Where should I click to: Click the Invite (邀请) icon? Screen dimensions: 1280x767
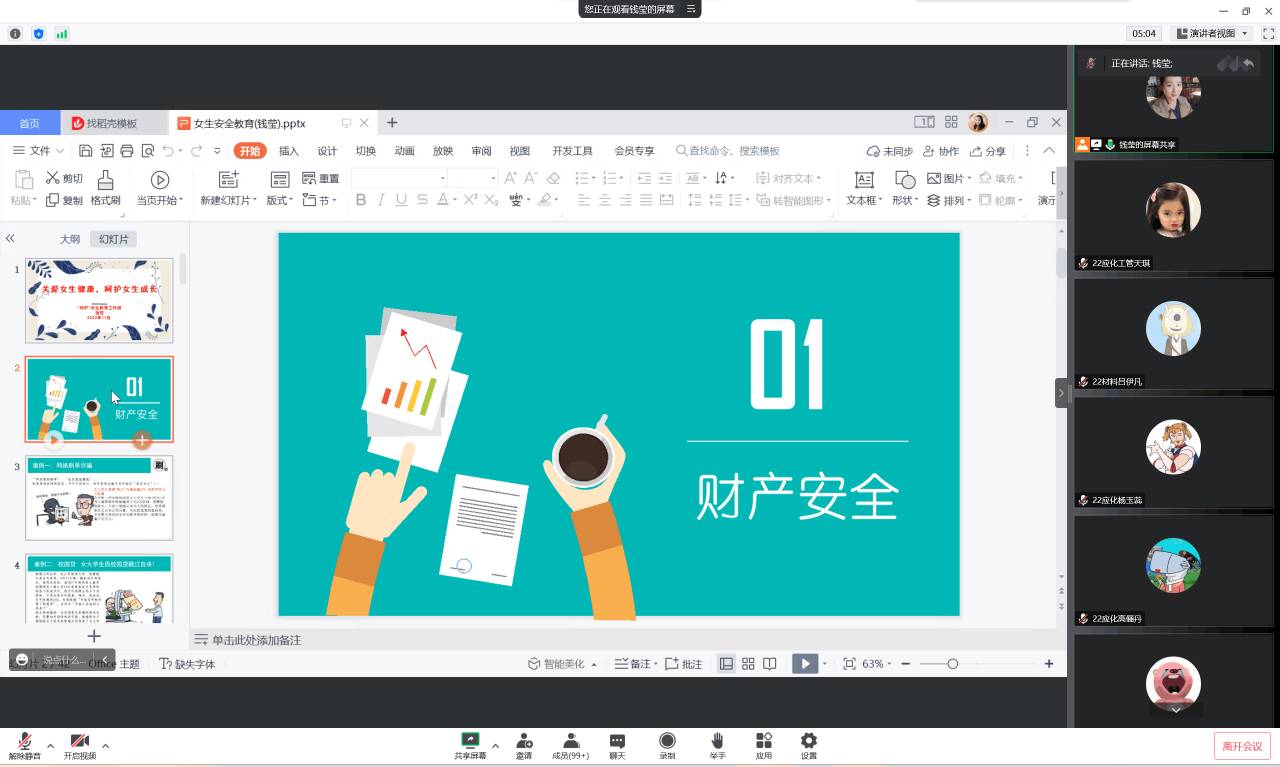click(524, 742)
